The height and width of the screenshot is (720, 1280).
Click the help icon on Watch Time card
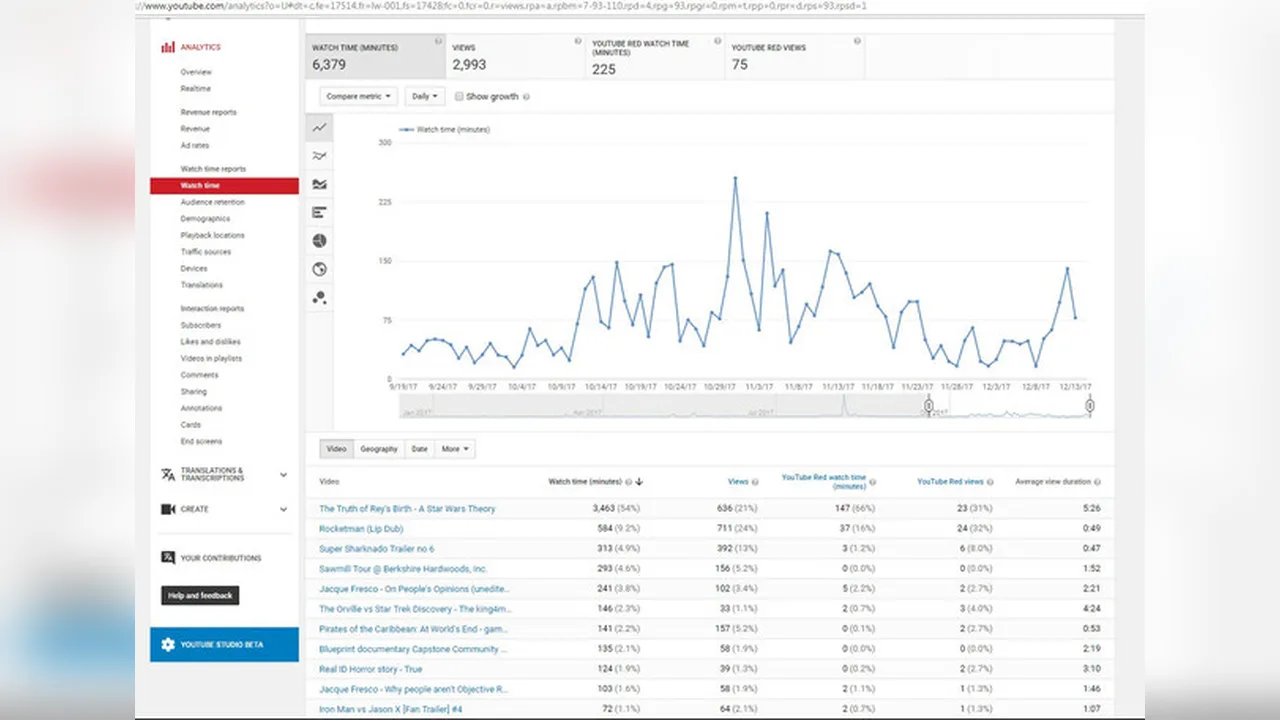[x=438, y=42]
